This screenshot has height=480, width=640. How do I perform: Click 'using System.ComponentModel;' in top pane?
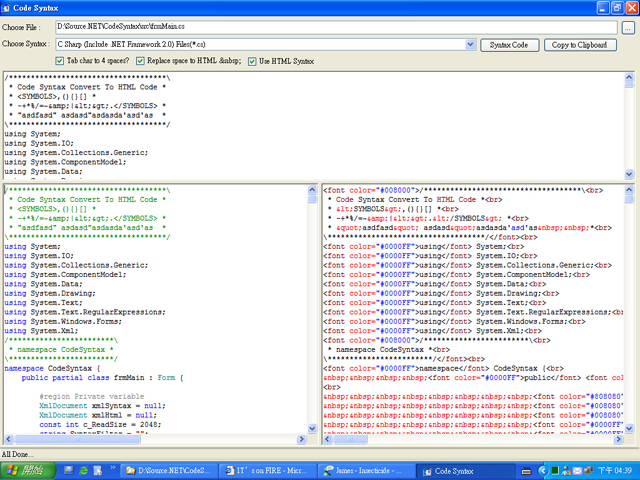click(65, 162)
